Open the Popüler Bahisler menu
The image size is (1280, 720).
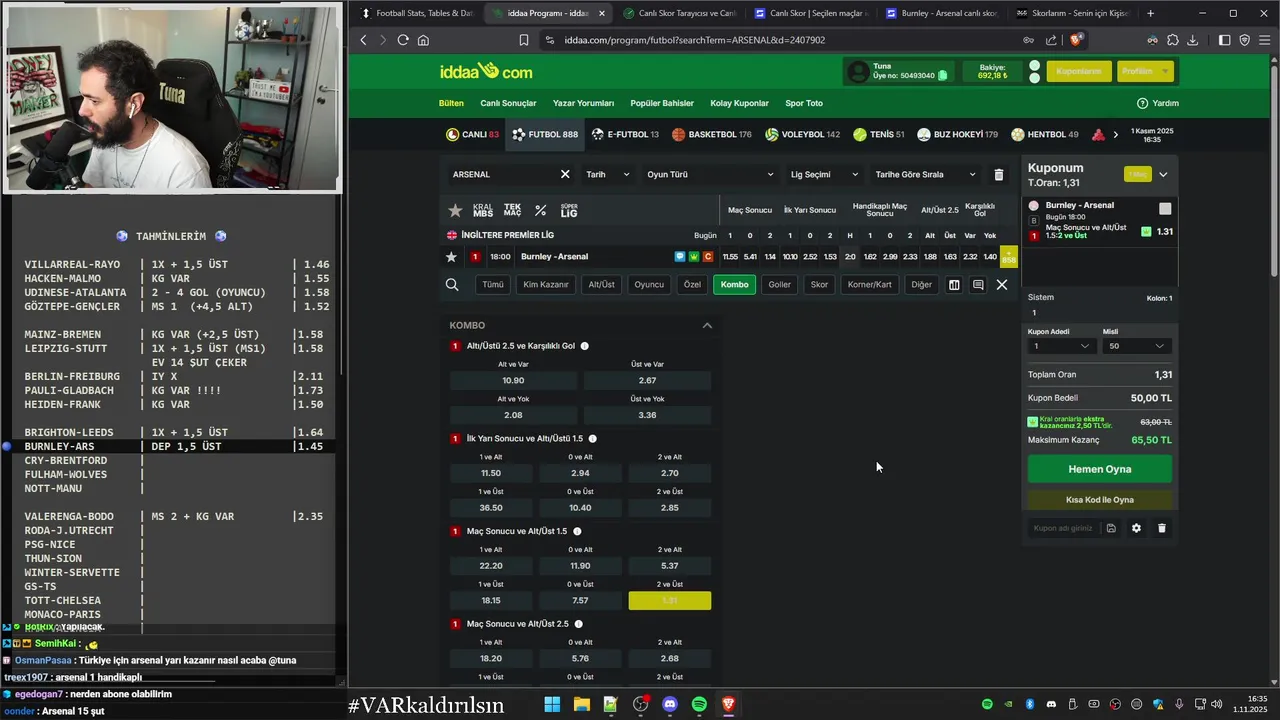[662, 103]
